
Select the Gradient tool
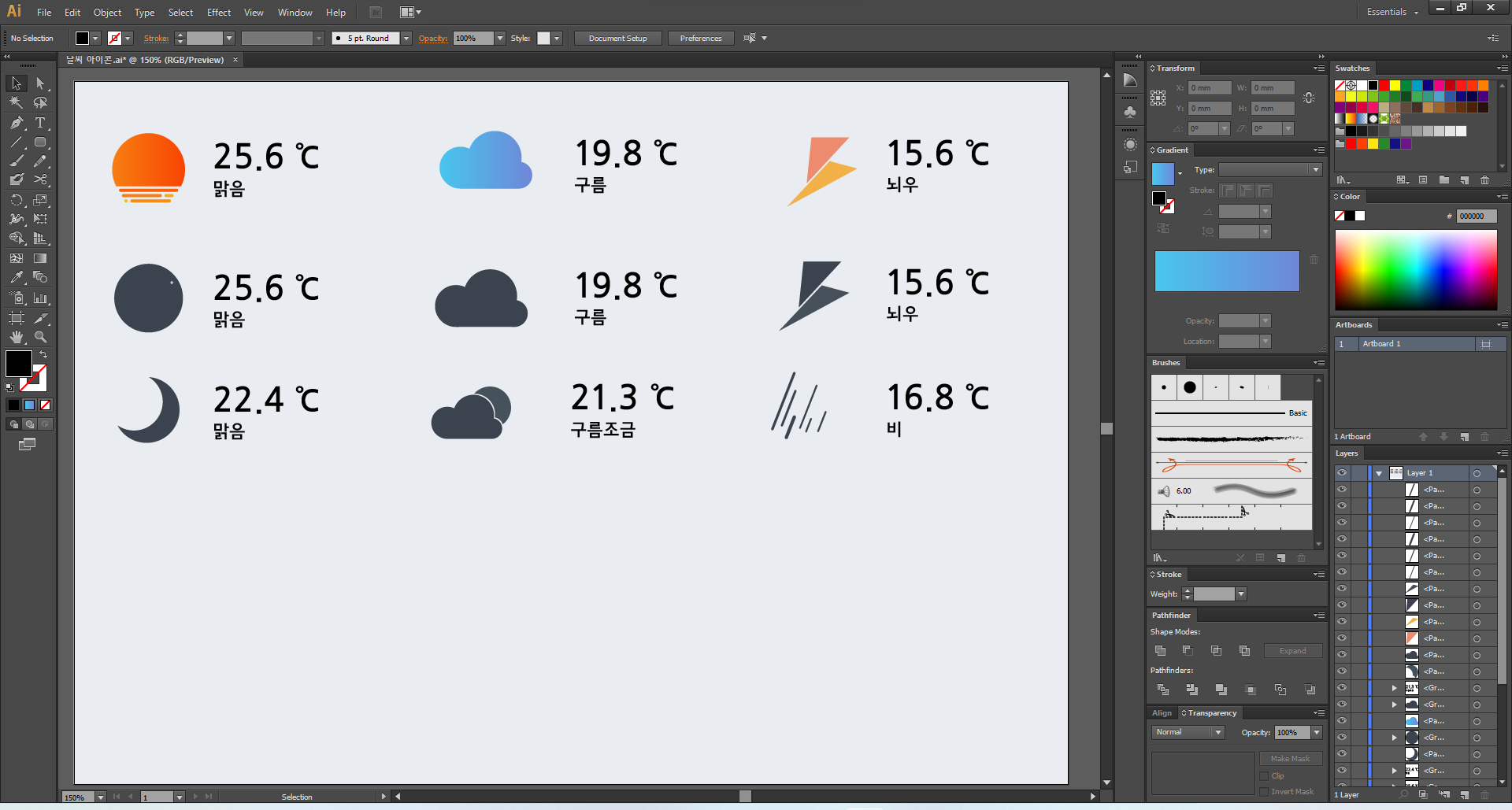40,258
